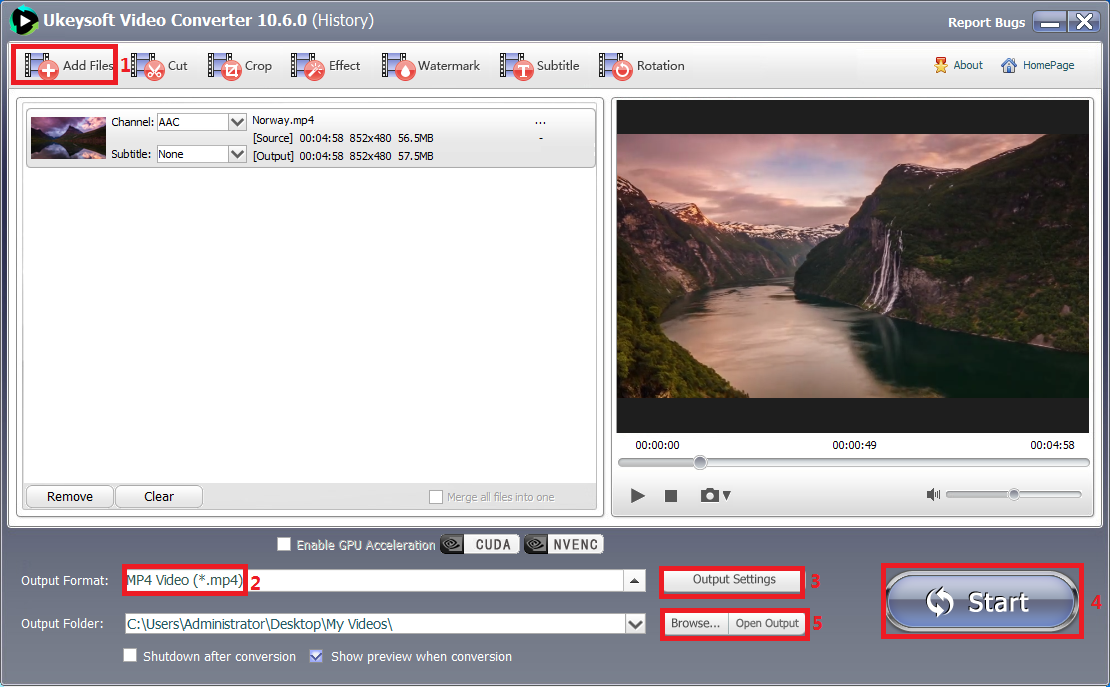Click the Output Settings button
This screenshot has width=1110, height=687.
pos(733,580)
